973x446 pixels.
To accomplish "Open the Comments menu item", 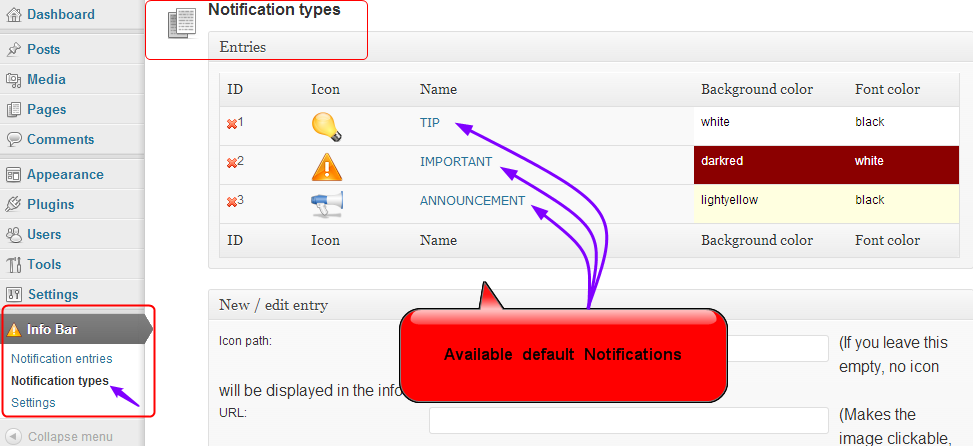I will 60,140.
